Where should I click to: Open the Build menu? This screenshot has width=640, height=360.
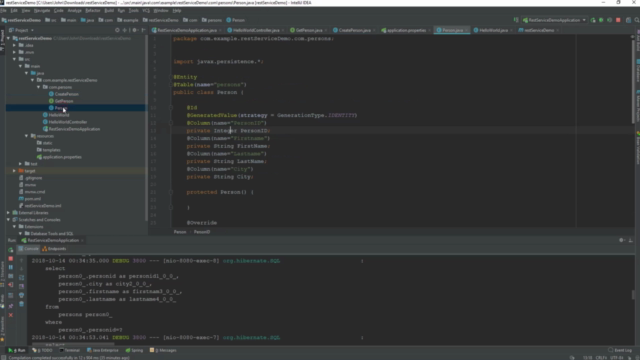click(x=109, y=11)
